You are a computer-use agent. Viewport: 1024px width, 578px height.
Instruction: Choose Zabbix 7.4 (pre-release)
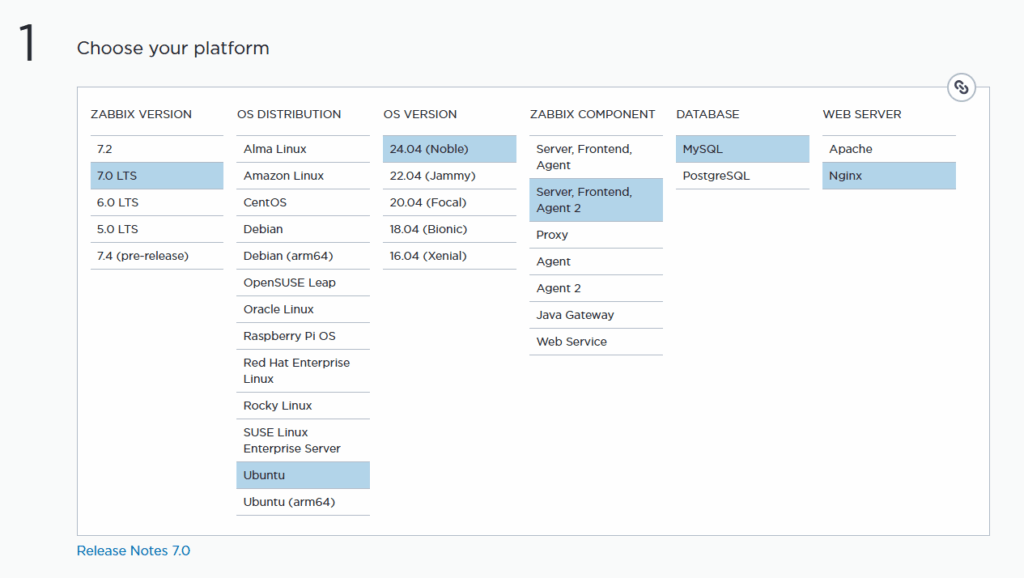157,256
